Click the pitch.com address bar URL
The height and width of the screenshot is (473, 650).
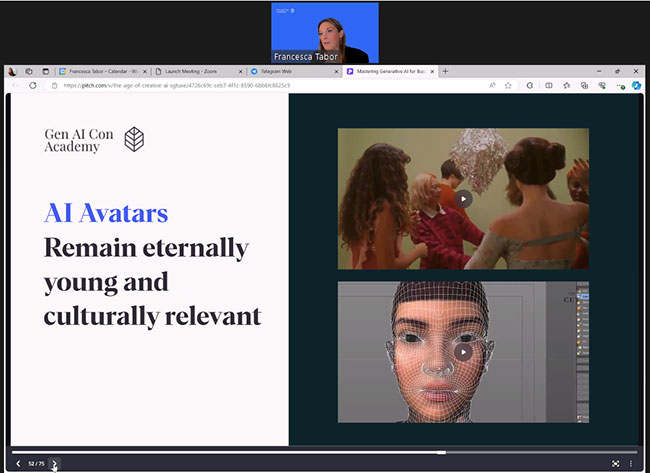coord(177,85)
